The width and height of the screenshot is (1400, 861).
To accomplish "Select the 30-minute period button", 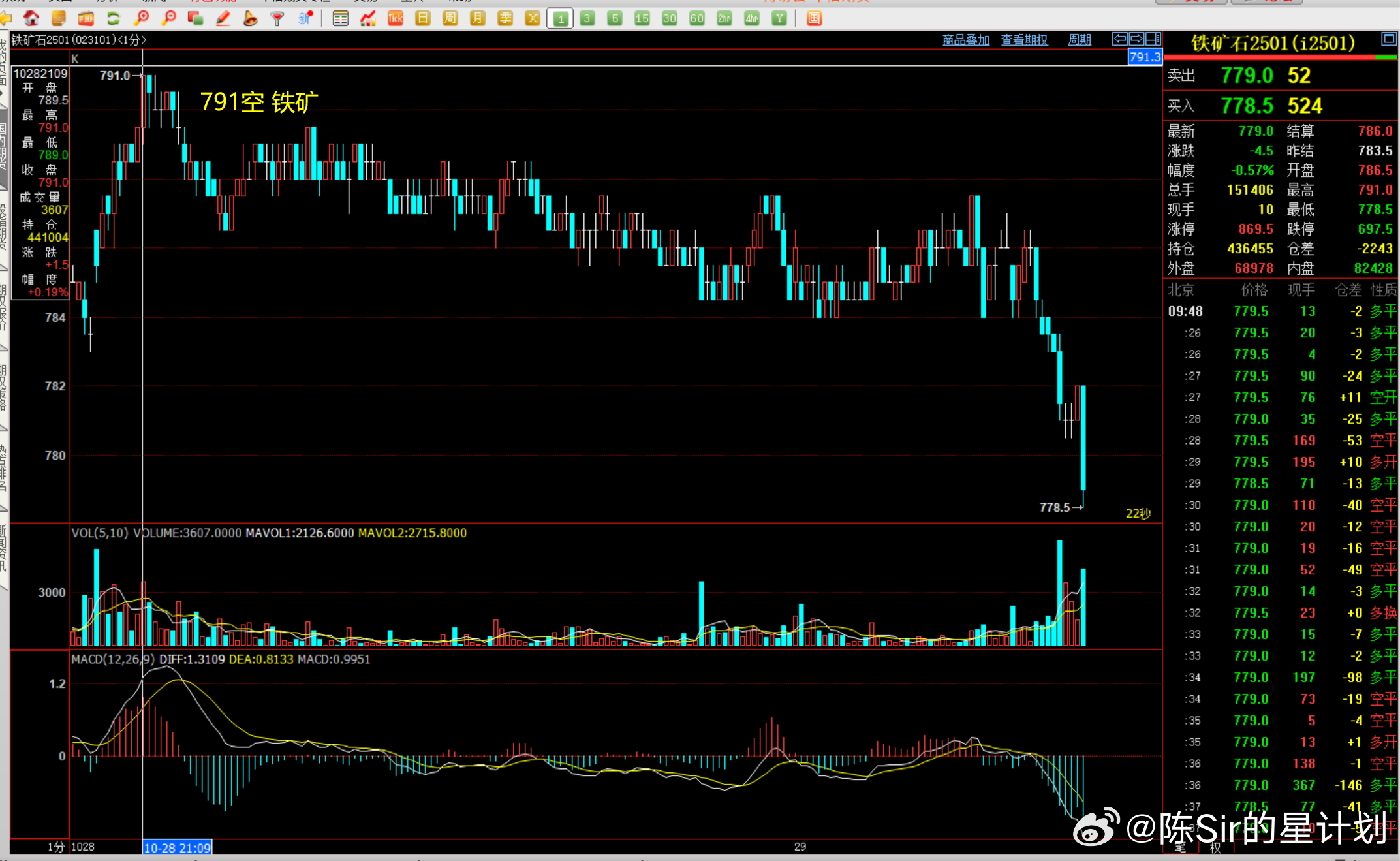I will tap(670, 18).
